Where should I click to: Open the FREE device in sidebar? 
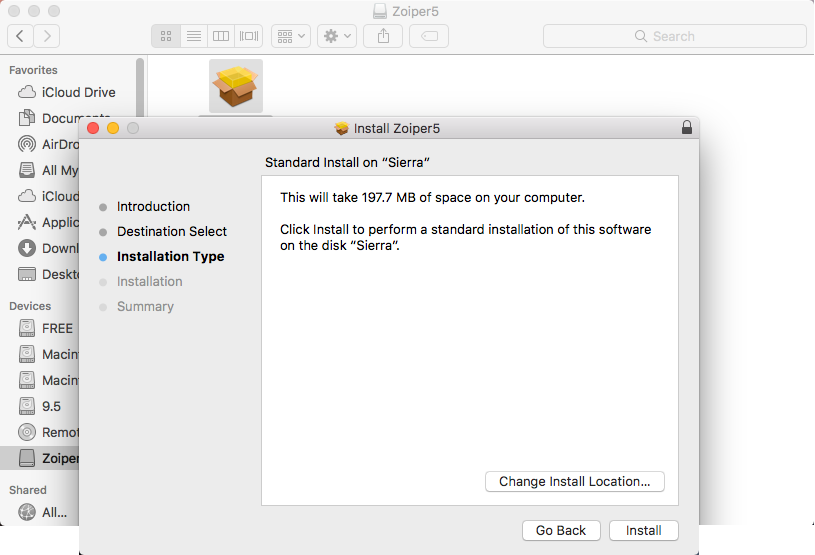pos(57,328)
